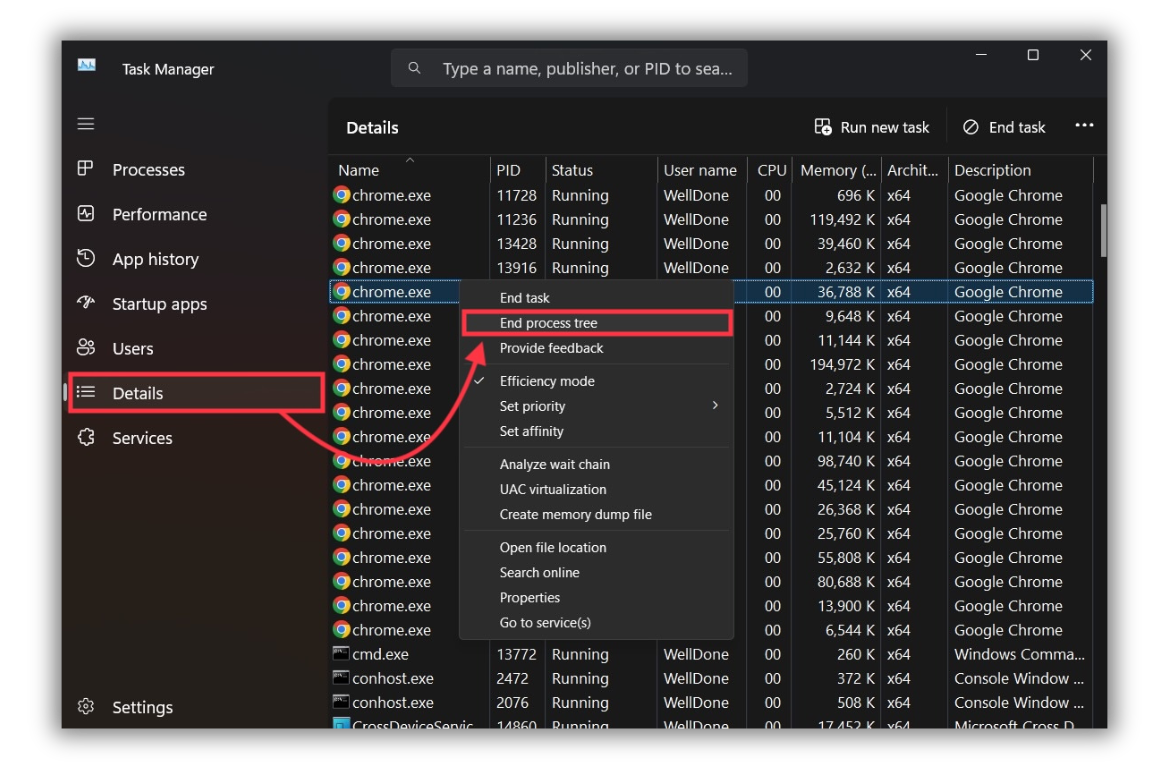Expand the Set priority submenu

point(596,406)
